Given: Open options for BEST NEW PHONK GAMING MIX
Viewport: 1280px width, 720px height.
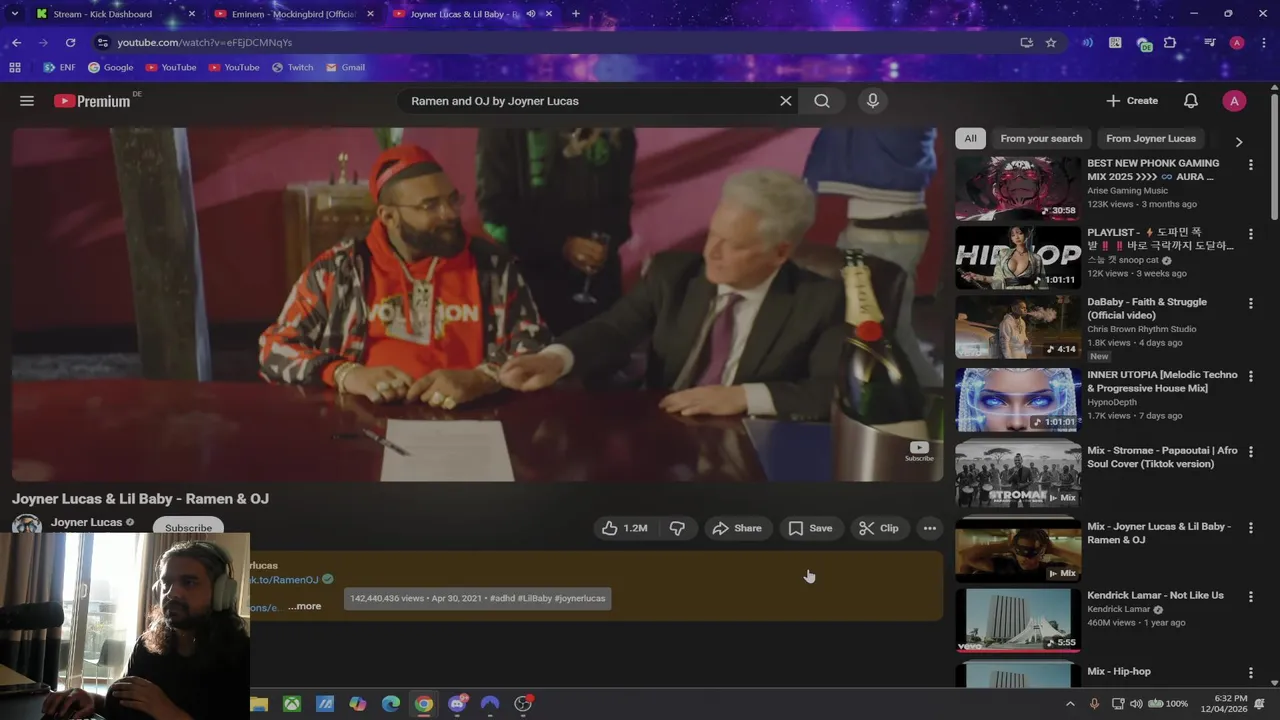Looking at the screenshot, I should [x=1250, y=164].
